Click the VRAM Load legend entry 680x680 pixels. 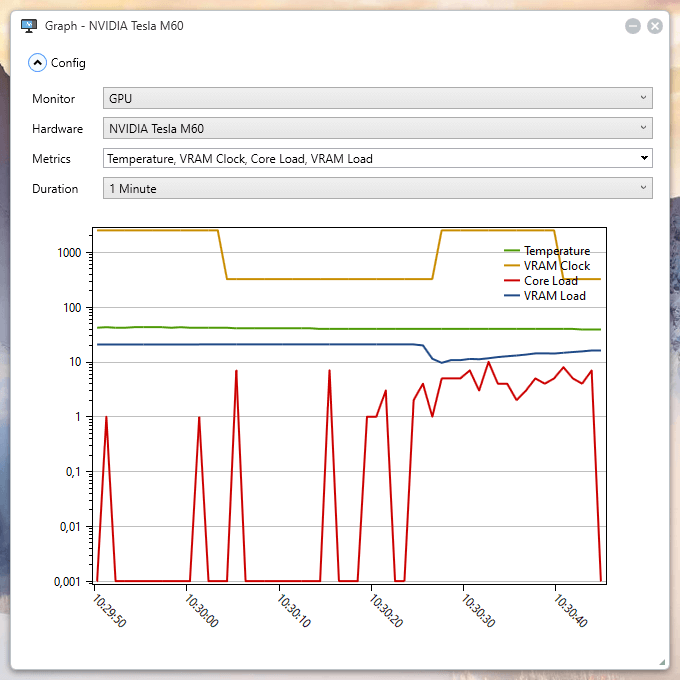545,296
